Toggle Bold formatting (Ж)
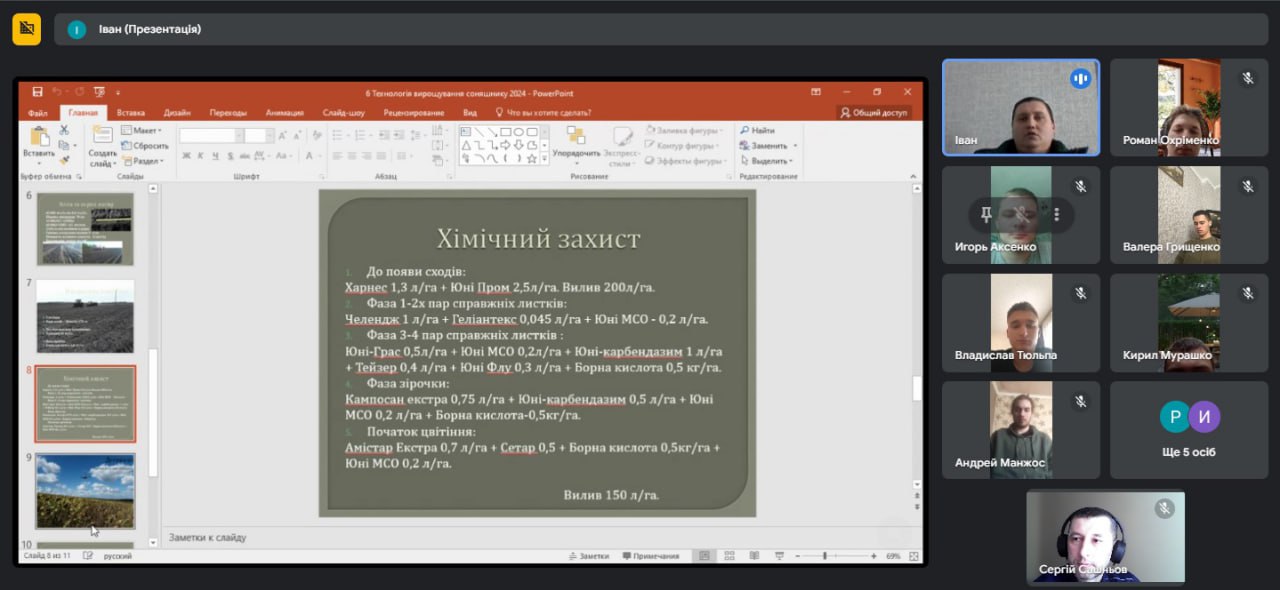The height and width of the screenshot is (590, 1280). click(186, 156)
